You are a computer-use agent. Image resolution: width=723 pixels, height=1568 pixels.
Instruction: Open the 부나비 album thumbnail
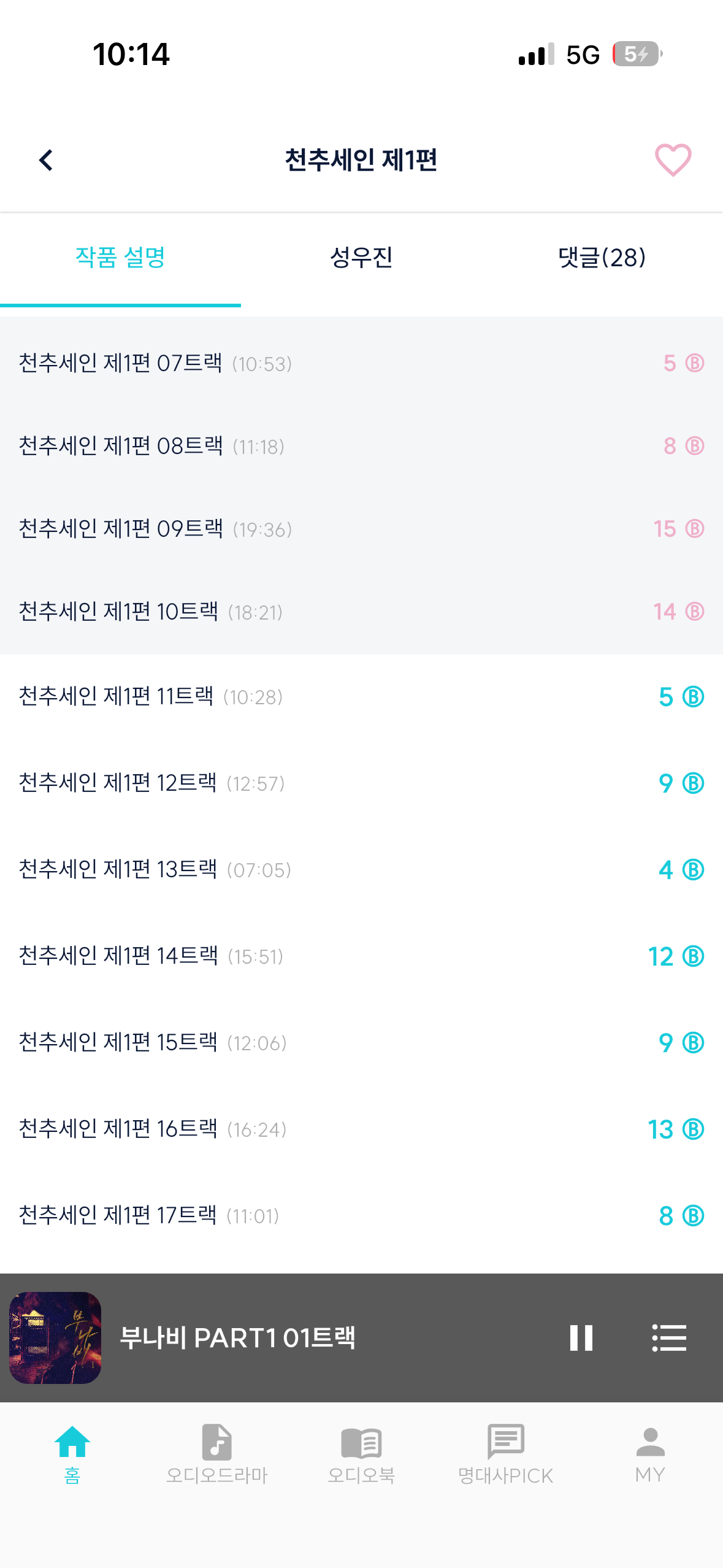point(55,1338)
